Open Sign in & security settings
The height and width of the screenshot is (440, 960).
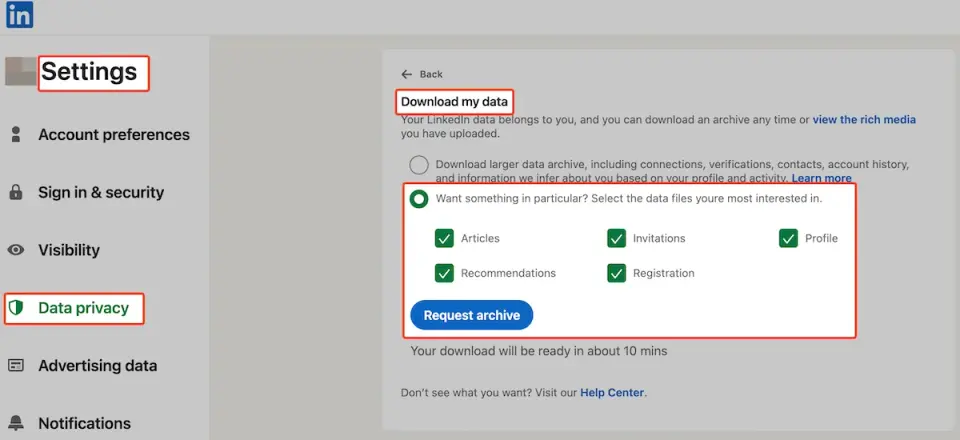[x=101, y=192]
